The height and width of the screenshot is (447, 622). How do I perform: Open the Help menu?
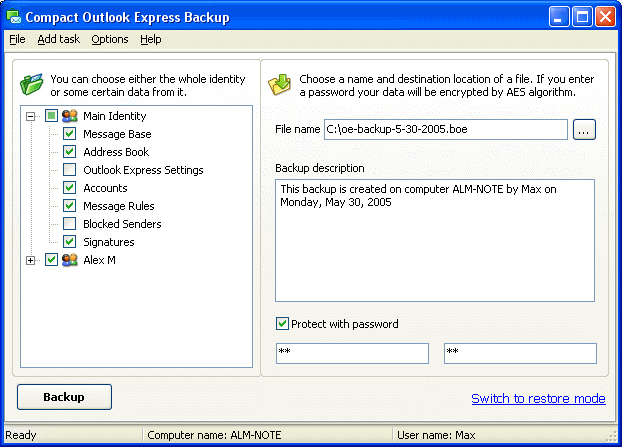[x=151, y=39]
